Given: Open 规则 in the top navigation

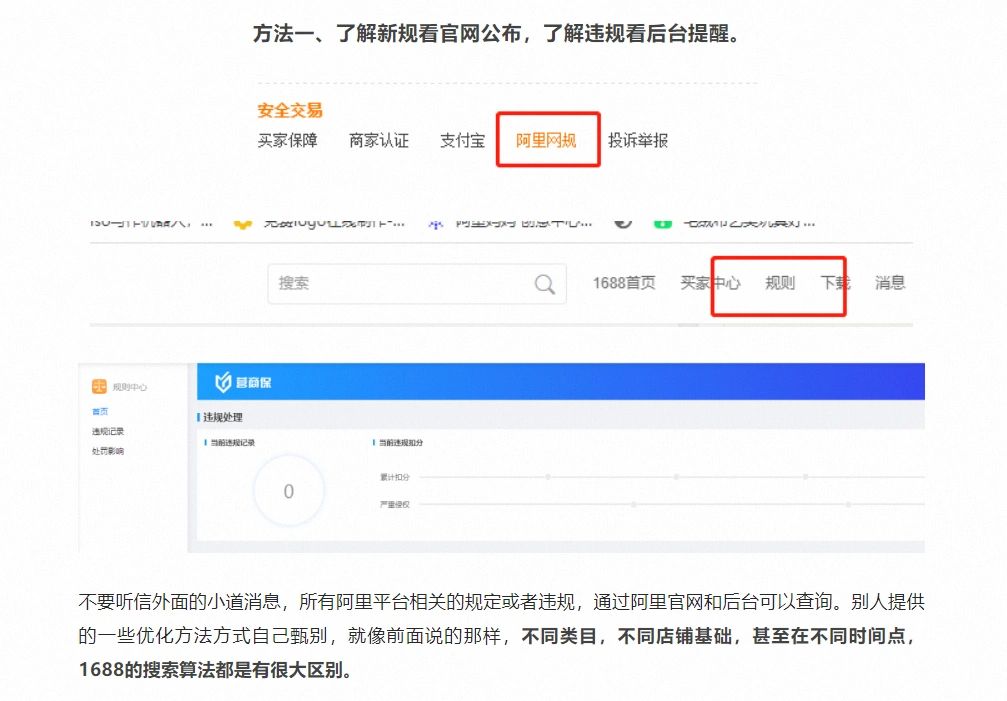Looking at the screenshot, I should [780, 283].
